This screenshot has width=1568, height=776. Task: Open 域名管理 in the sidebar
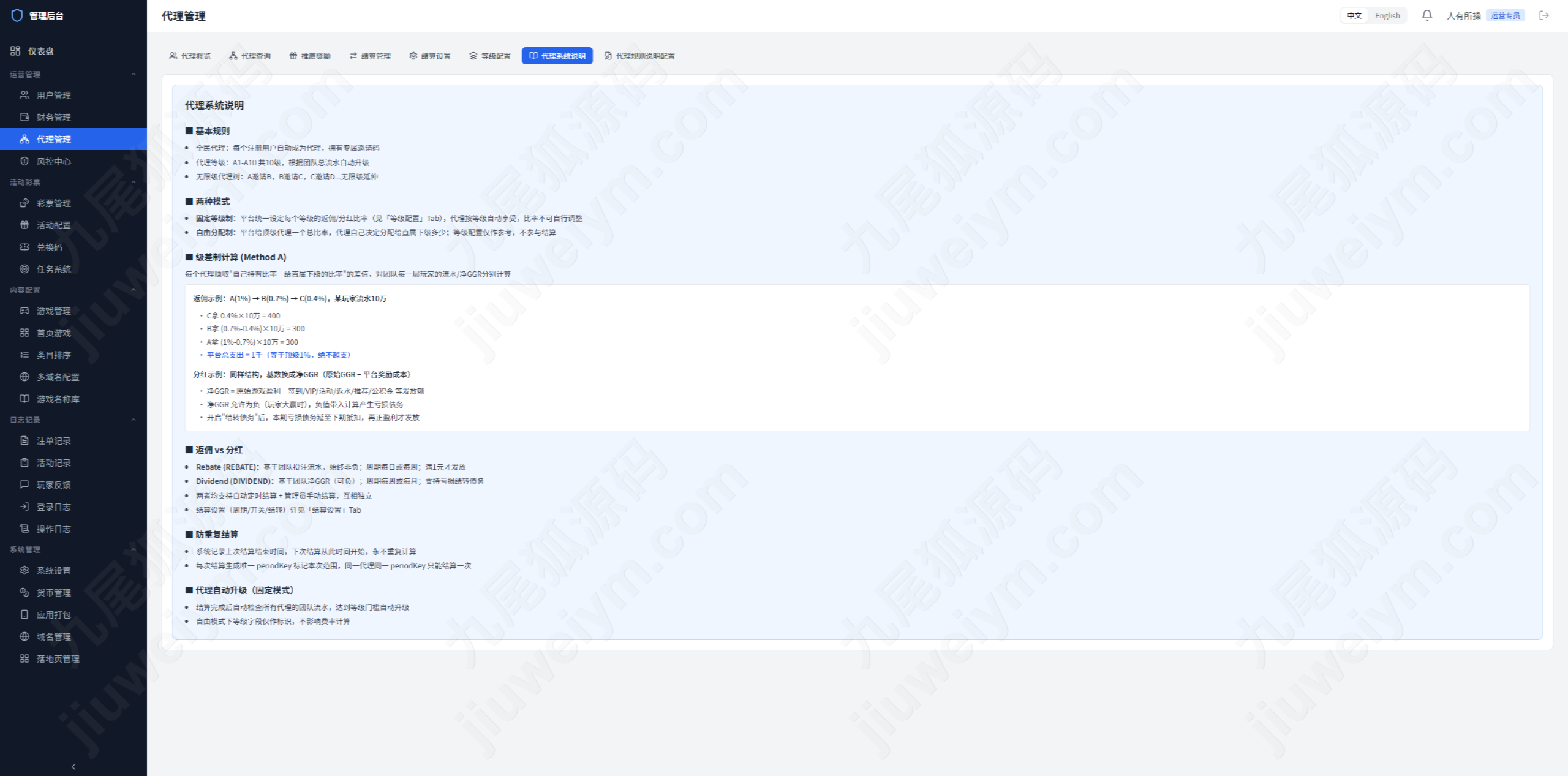click(x=73, y=636)
